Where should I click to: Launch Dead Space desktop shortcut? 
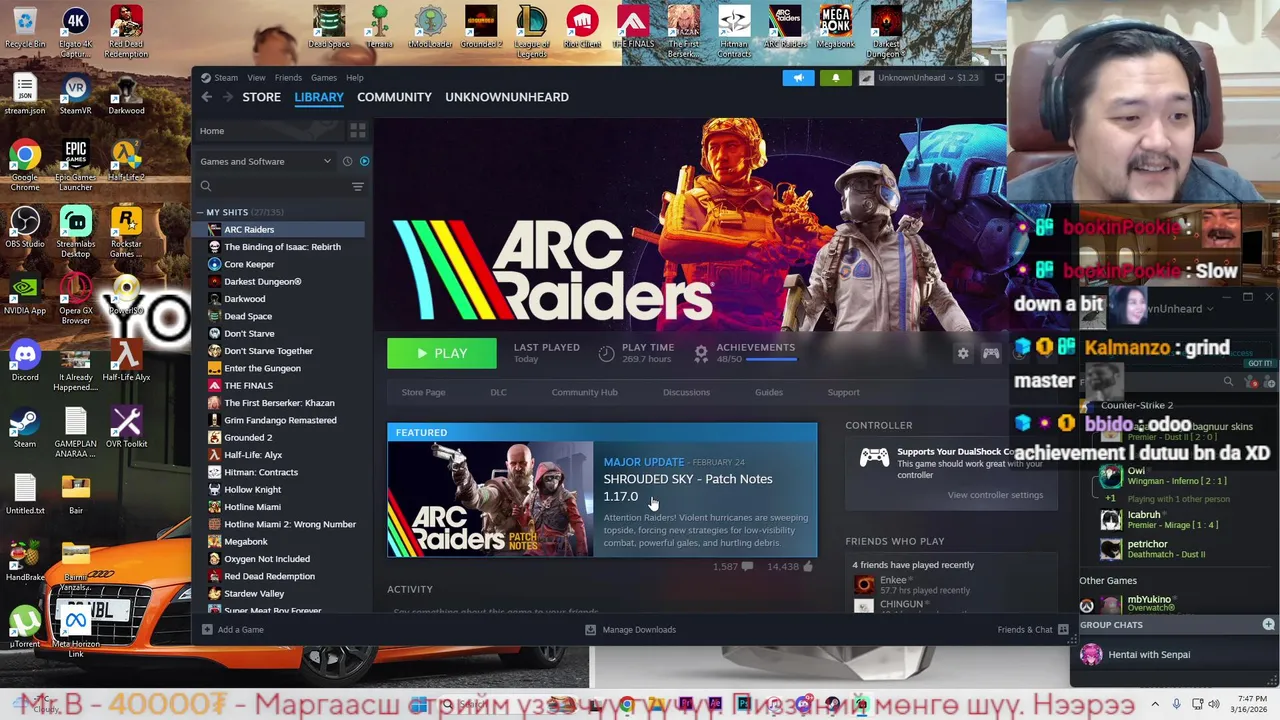[329, 27]
